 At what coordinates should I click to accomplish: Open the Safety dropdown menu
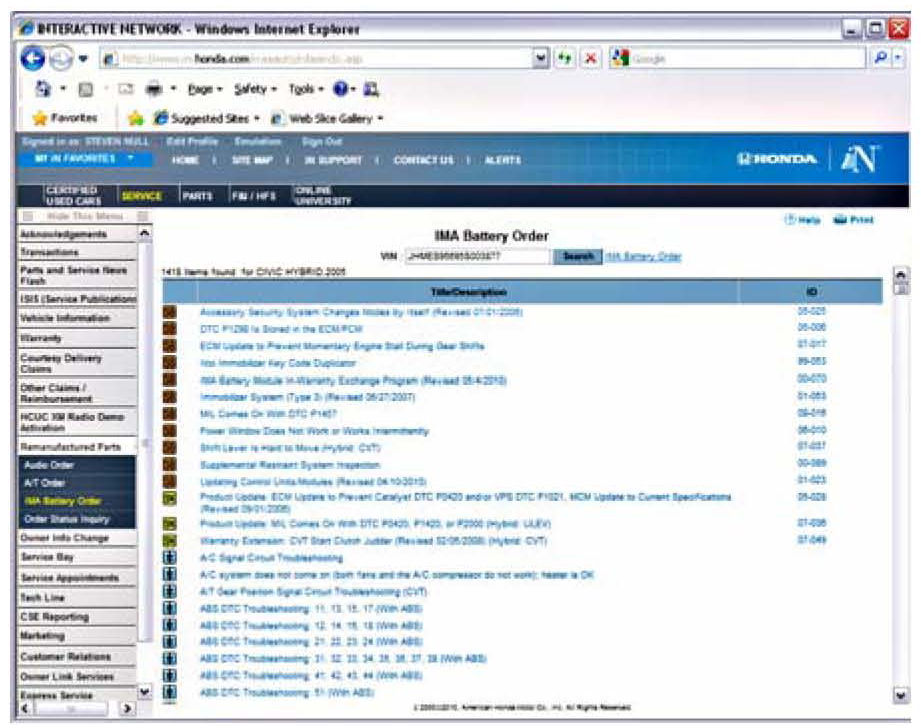pos(255,89)
